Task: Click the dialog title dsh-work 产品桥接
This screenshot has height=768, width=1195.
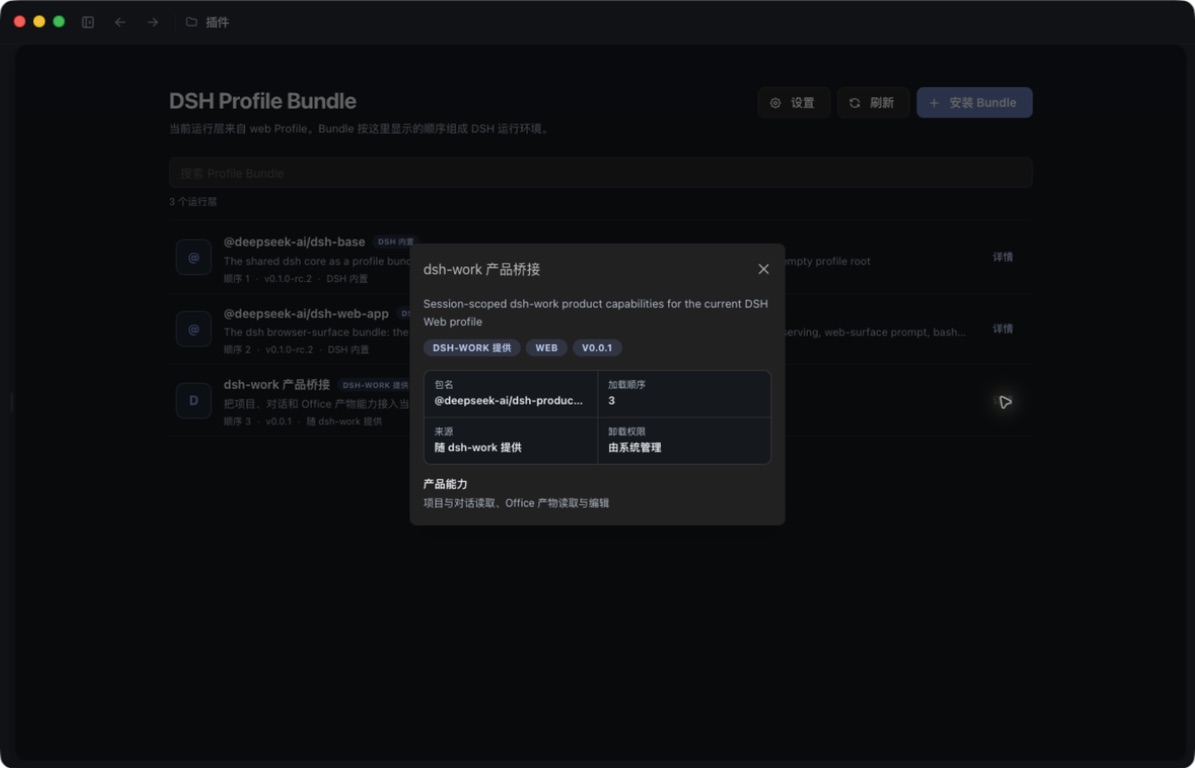Action: (482, 269)
